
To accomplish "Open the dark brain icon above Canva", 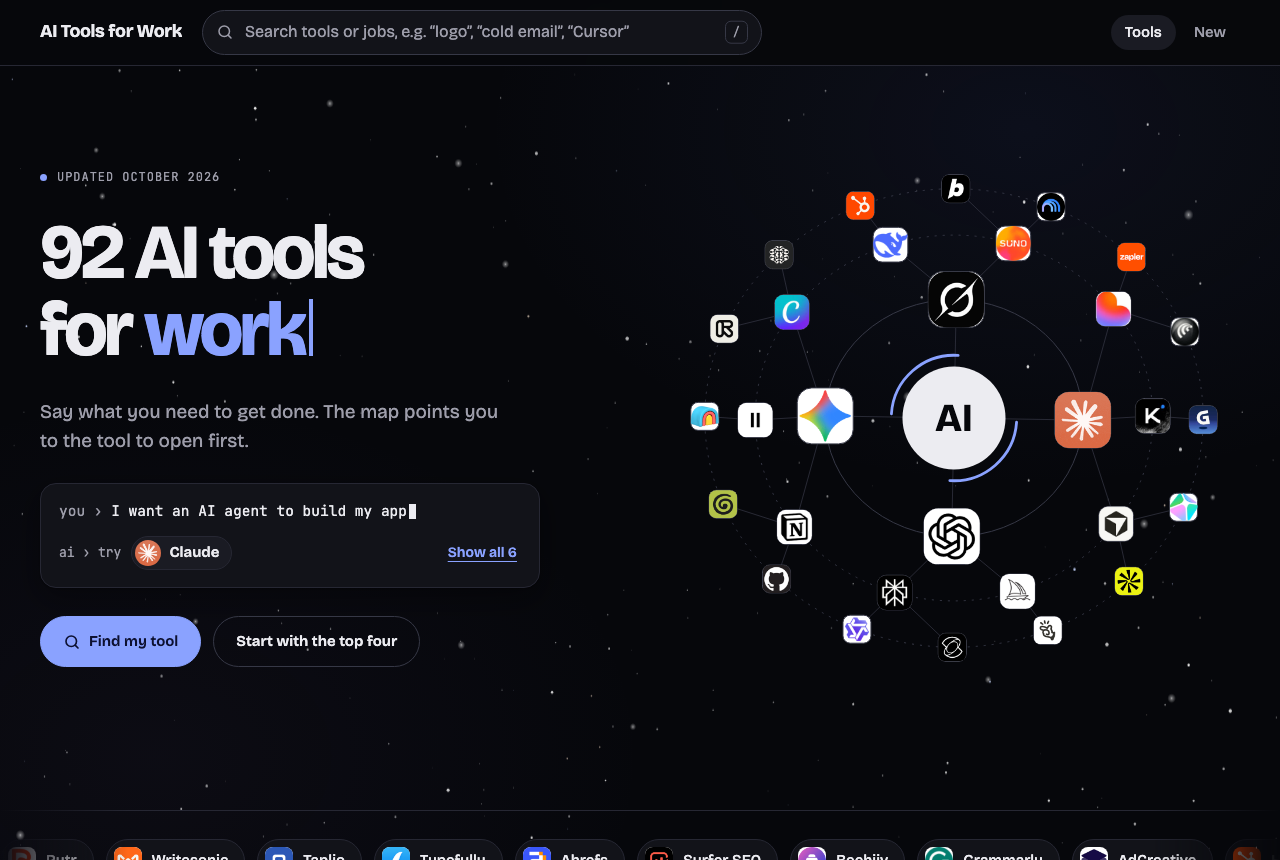I will pos(779,254).
